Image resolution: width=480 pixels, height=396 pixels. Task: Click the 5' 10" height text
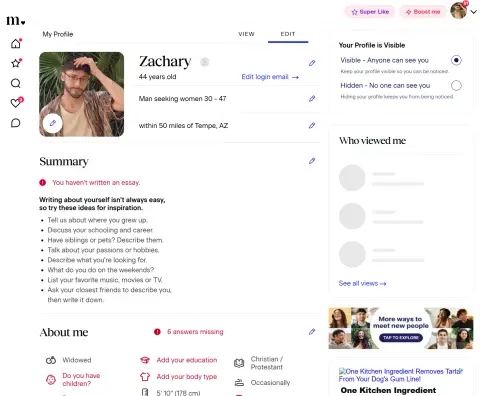[x=178, y=393]
